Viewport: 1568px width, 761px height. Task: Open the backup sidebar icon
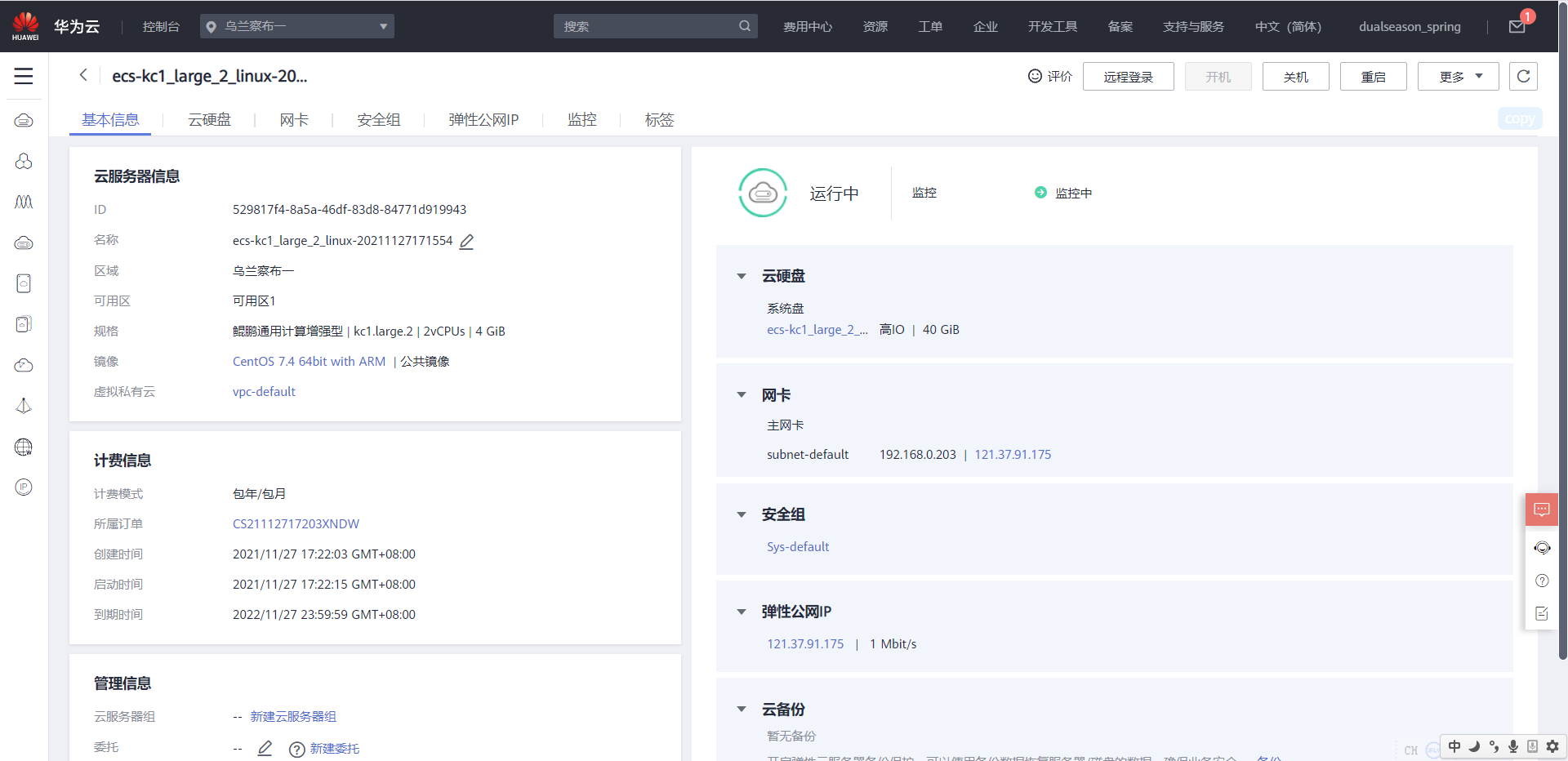pos(24,324)
